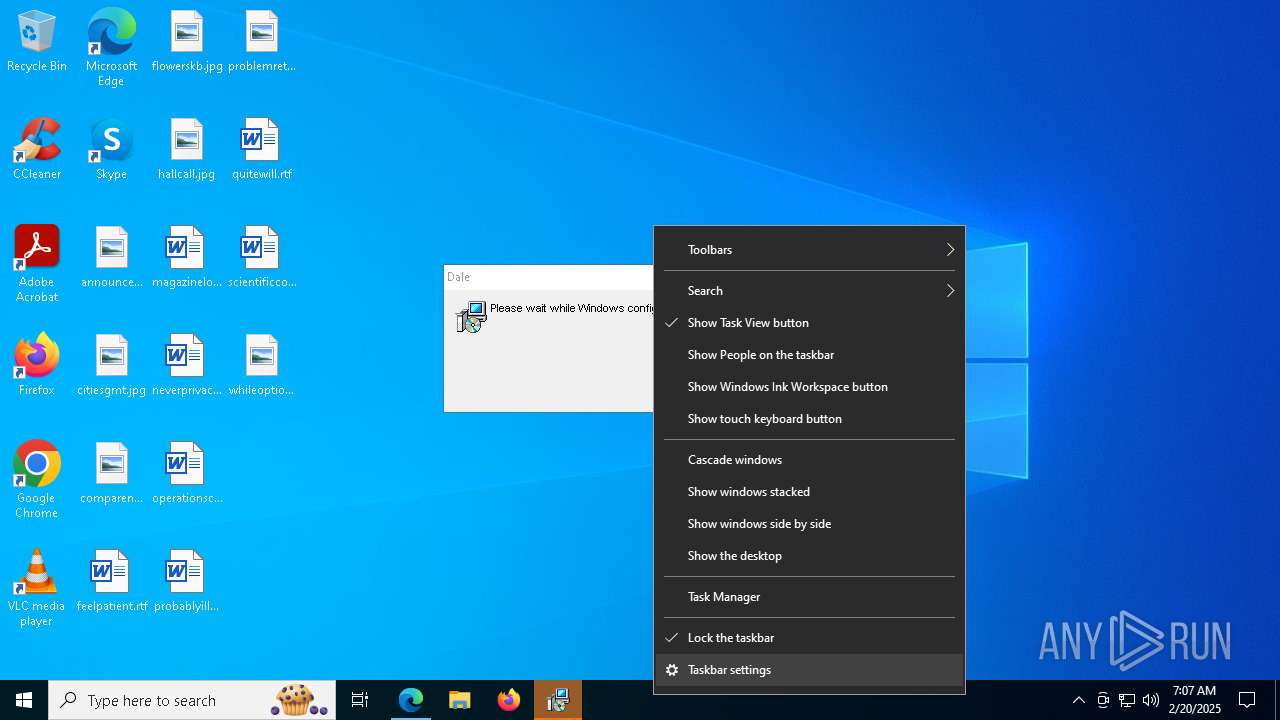The width and height of the screenshot is (1280, 720).
Task: Open Taskbar settings
Action: tap(809, 670)
